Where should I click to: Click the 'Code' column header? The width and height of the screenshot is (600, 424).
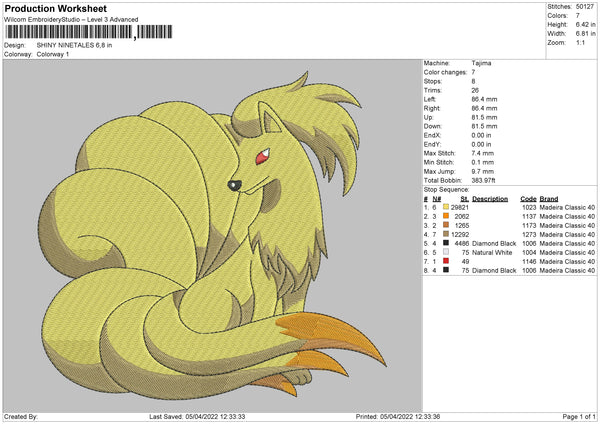(x=528, y=199)
